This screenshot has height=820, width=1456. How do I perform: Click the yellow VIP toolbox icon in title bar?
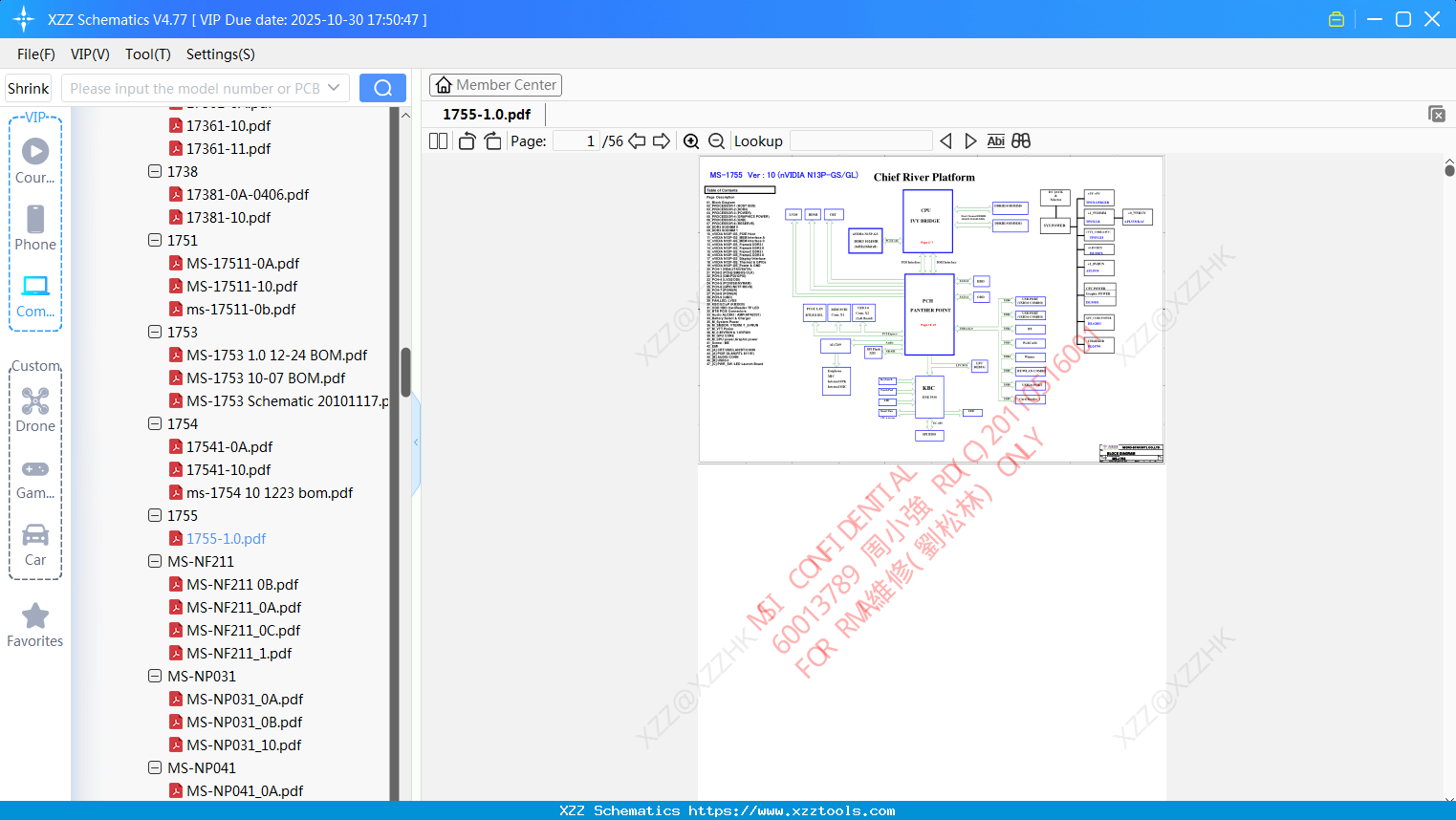(1336, 19)
